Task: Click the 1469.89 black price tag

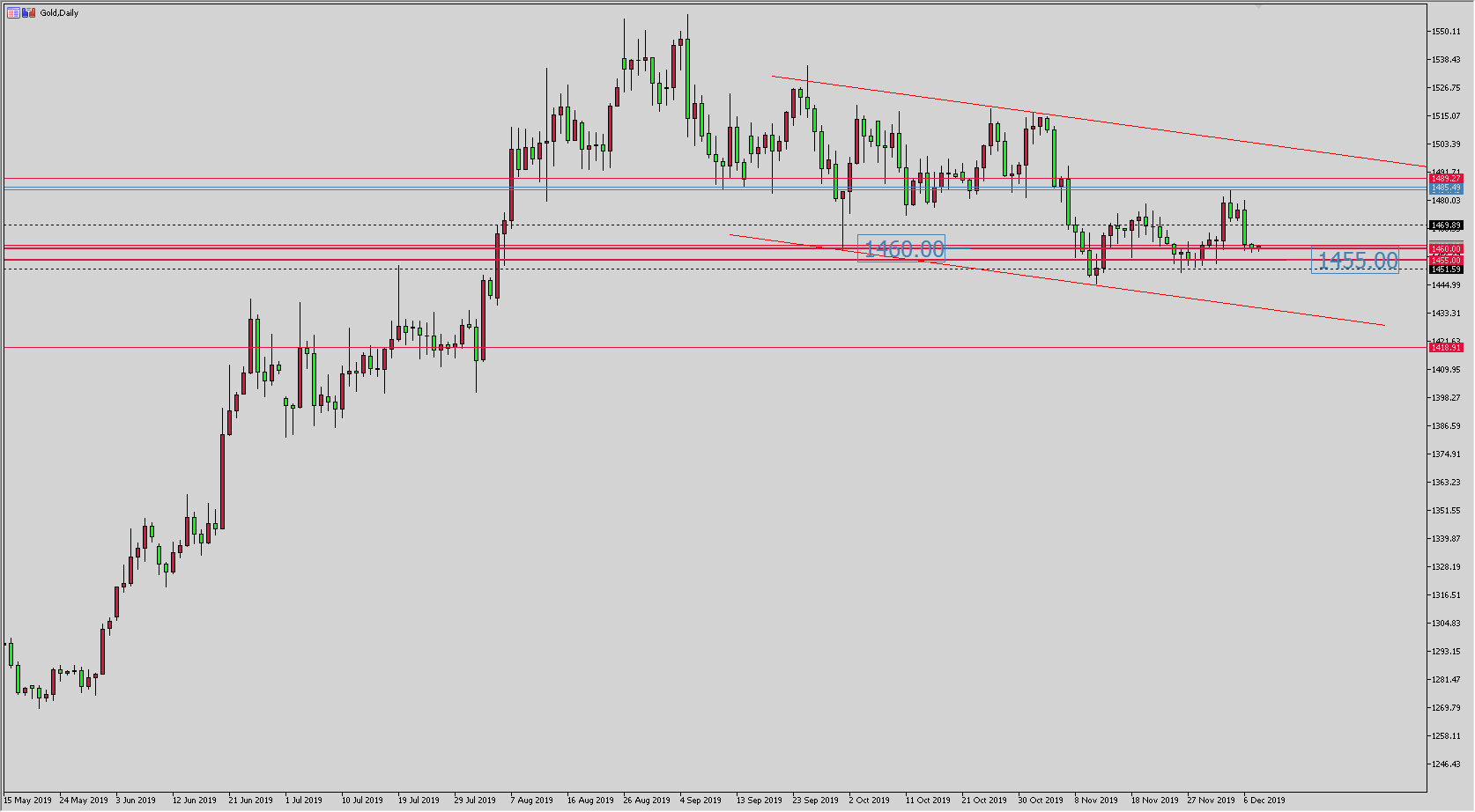Action: [x=1446, y=225]
